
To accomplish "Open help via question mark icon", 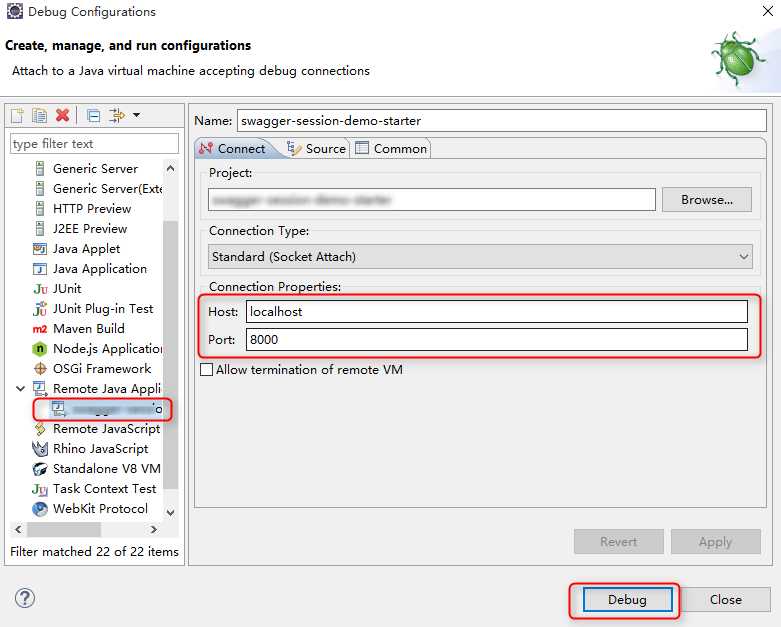I will point(24,598).
